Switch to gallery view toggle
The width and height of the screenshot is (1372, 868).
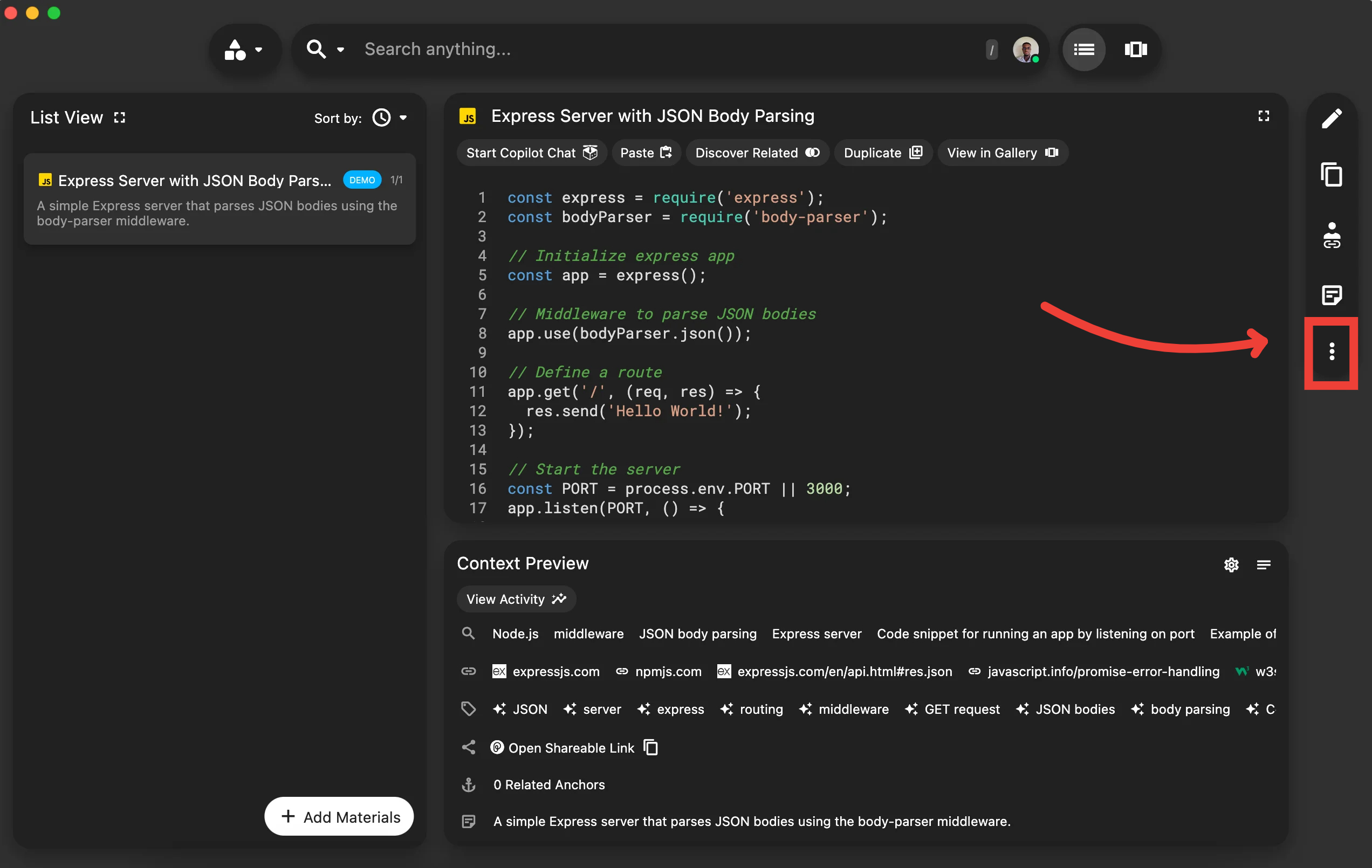coord(1135,50)
